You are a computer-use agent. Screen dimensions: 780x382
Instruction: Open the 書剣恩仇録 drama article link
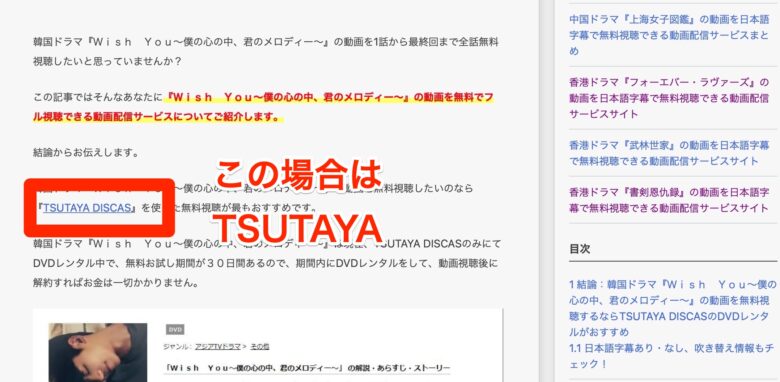[669, 199]
